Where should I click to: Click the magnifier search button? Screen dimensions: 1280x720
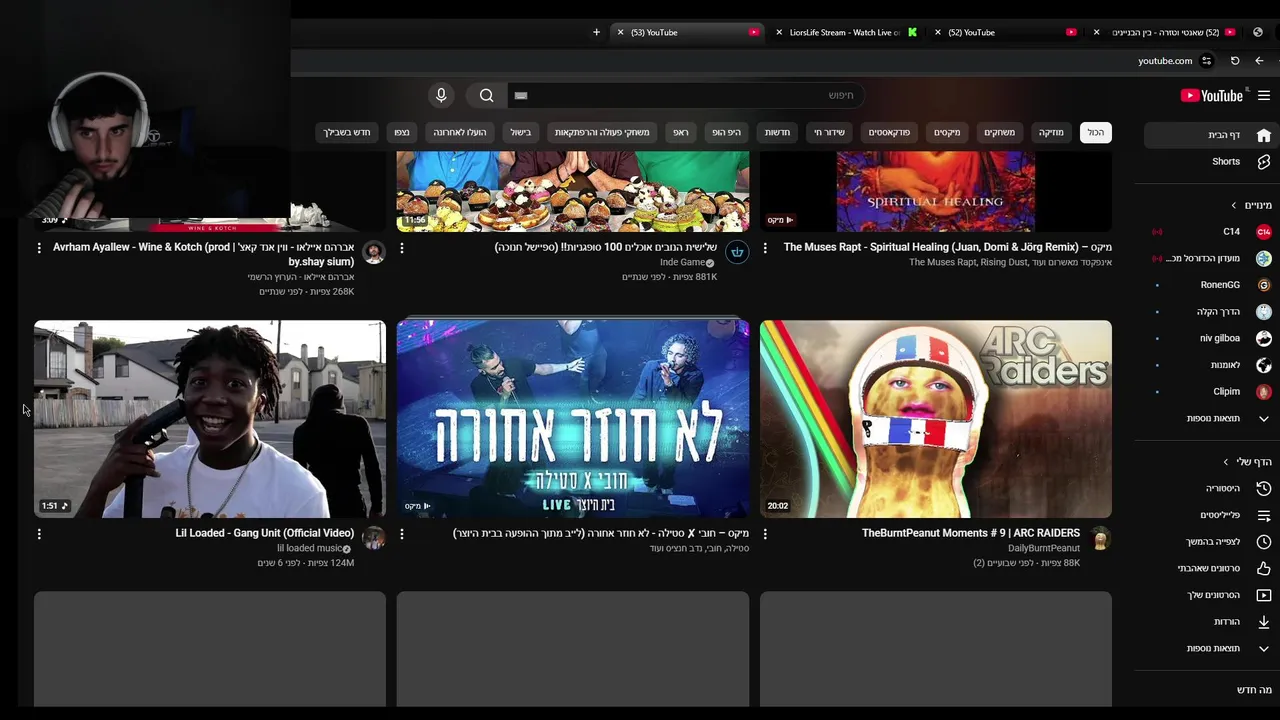tap(486, 95)
